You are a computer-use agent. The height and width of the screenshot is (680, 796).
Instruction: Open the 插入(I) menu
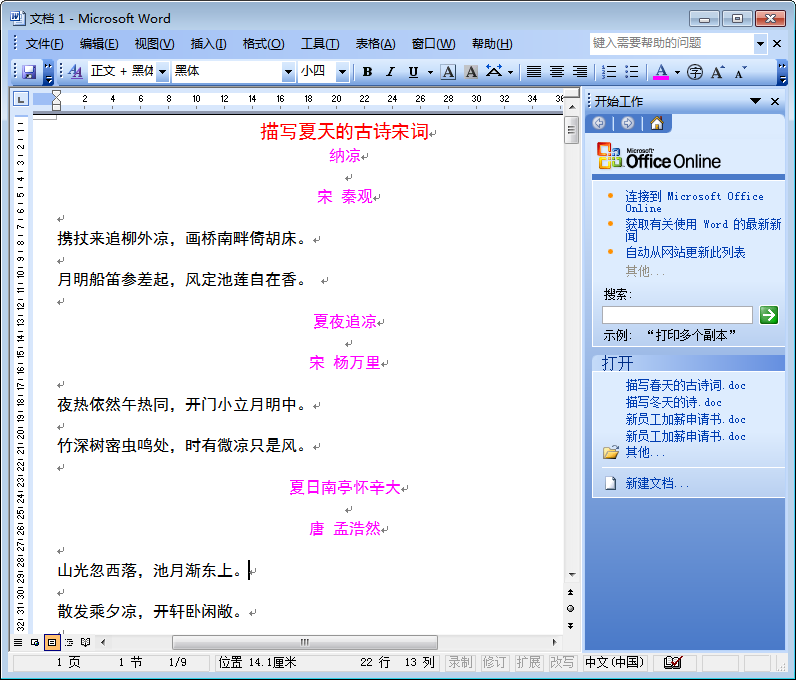208,44
